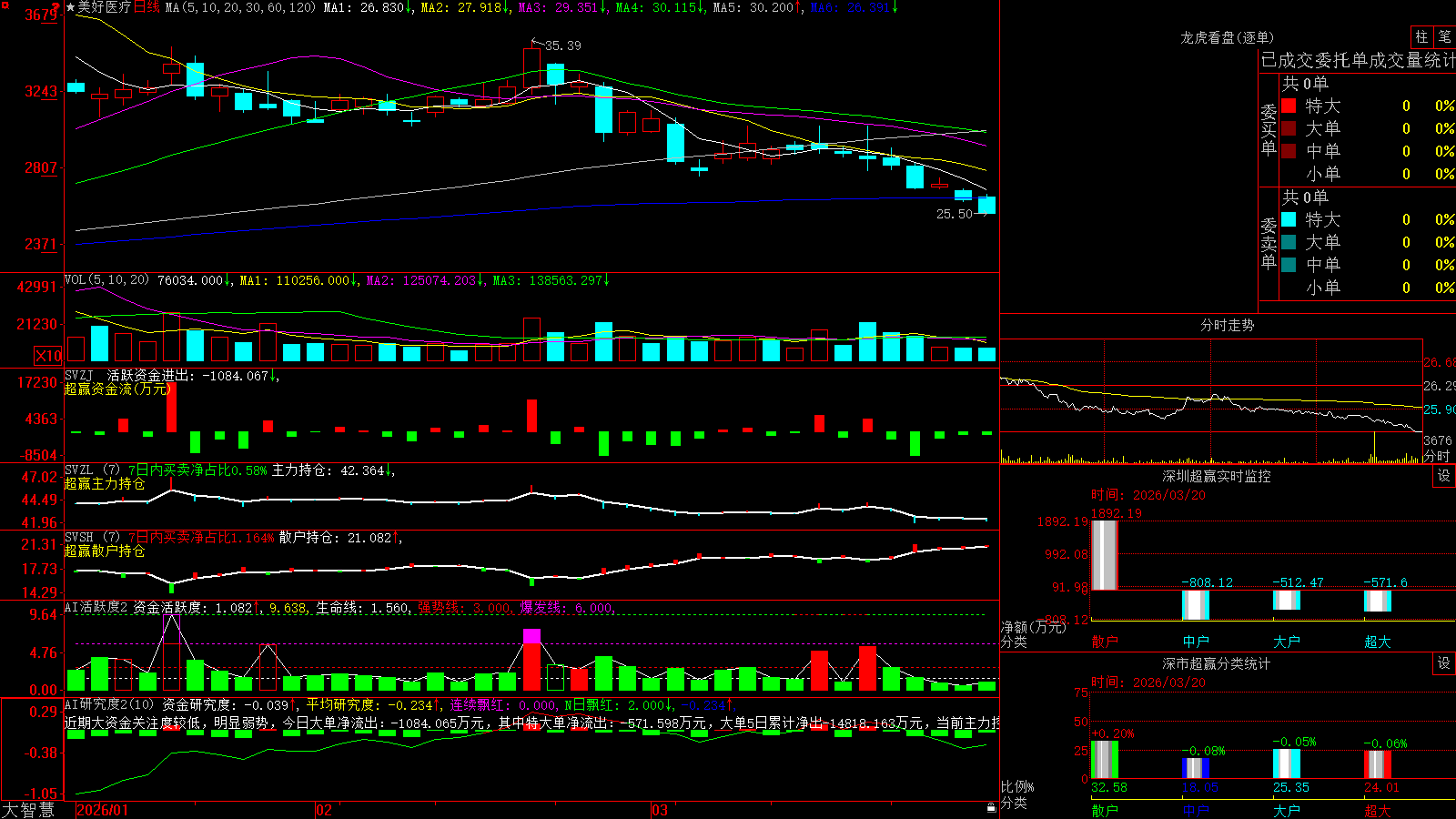This screenshot has height=819, width=1456.
Task: Click the red question-mark icon at top left
Action: pyautogui.click(x=56, y=7)
